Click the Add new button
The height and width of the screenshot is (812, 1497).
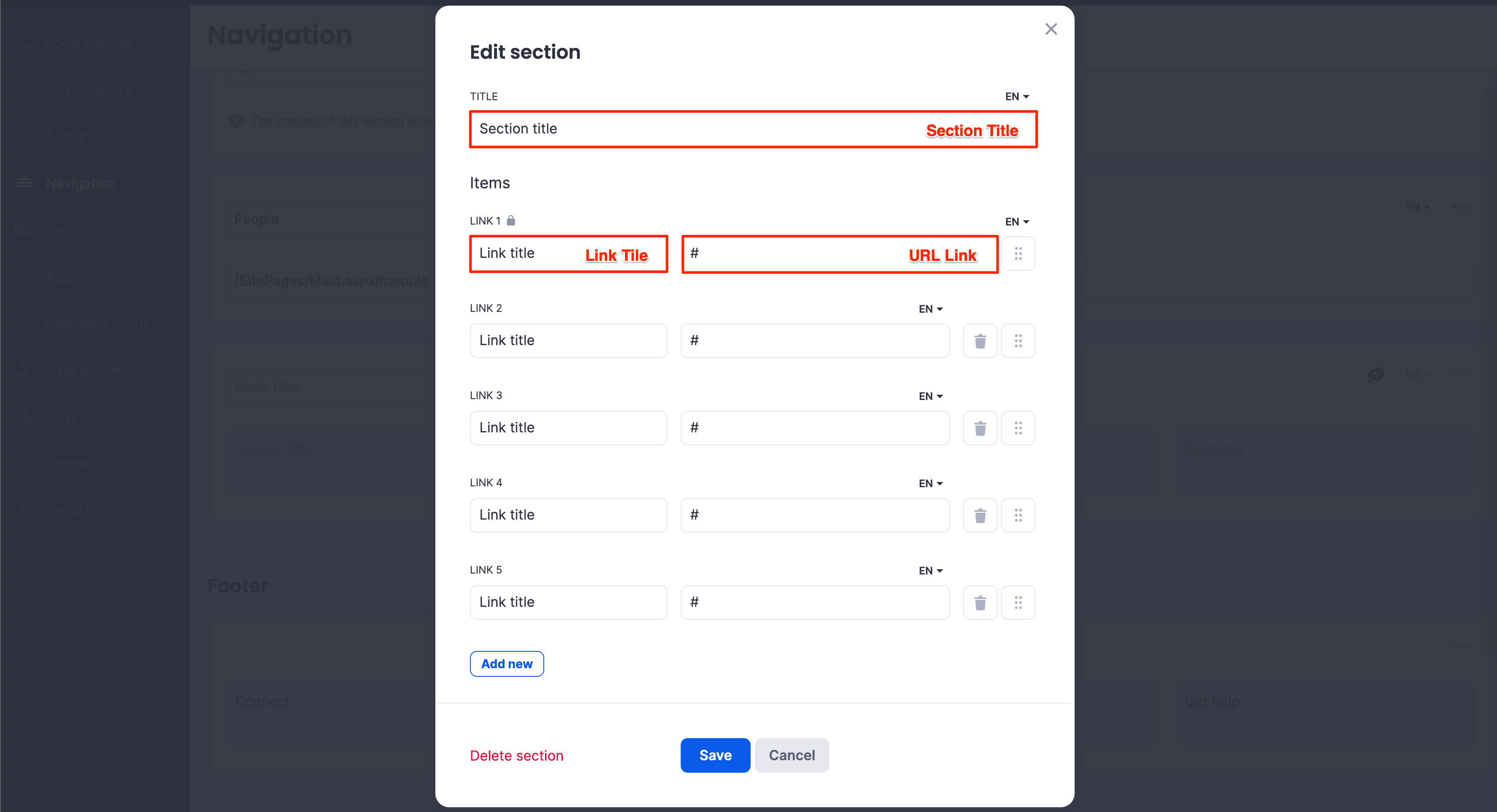coord(507,664)
